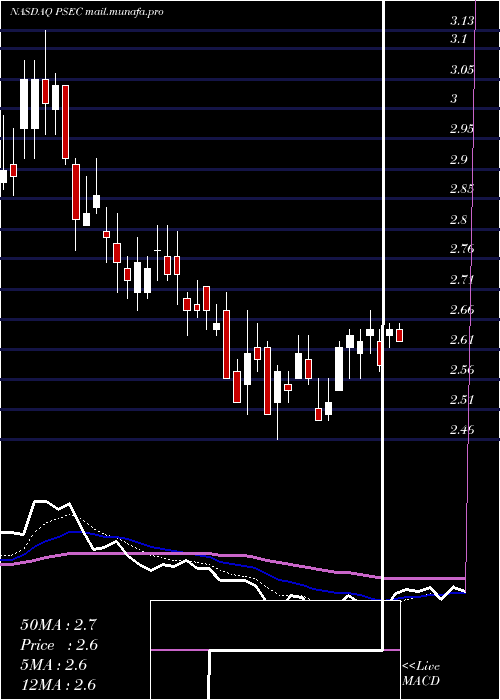This screenshot has width=500, height=700.
Task: Click the 3.13 price axis label
Action: 462,21
